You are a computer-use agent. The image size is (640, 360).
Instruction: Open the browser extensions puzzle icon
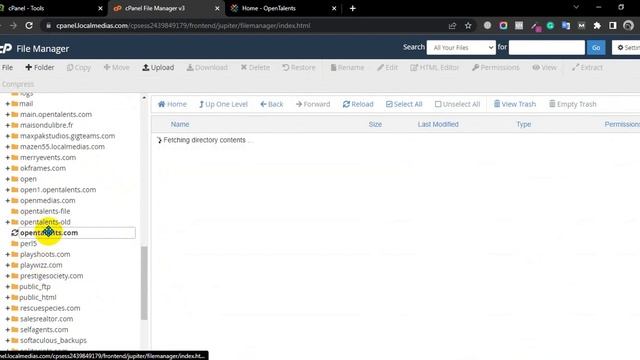597,26
